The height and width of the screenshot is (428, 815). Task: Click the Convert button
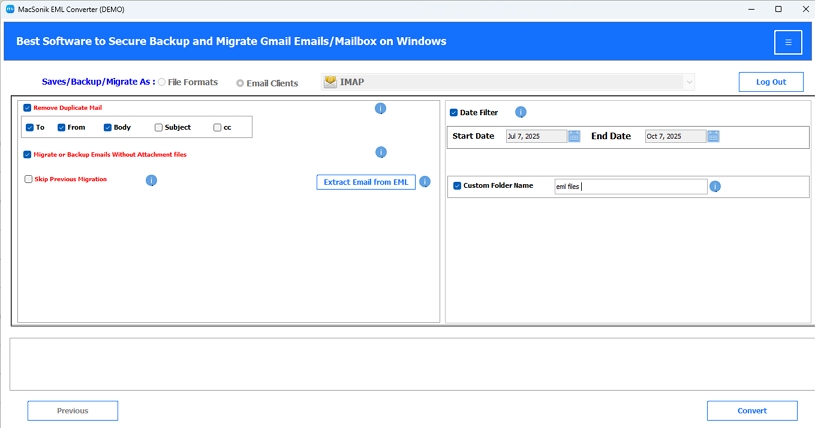[752, 411]
